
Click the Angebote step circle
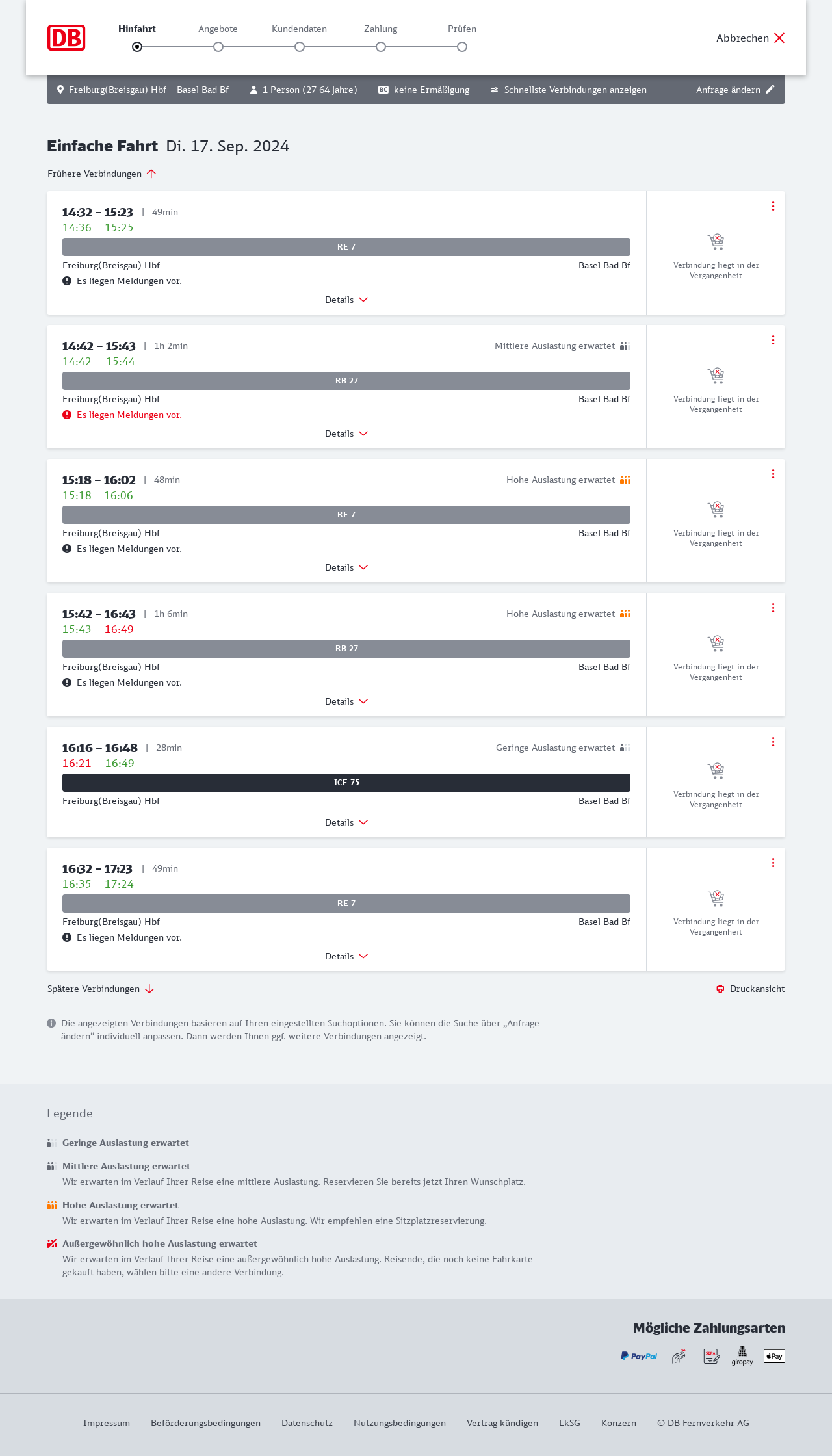[218, 47]
